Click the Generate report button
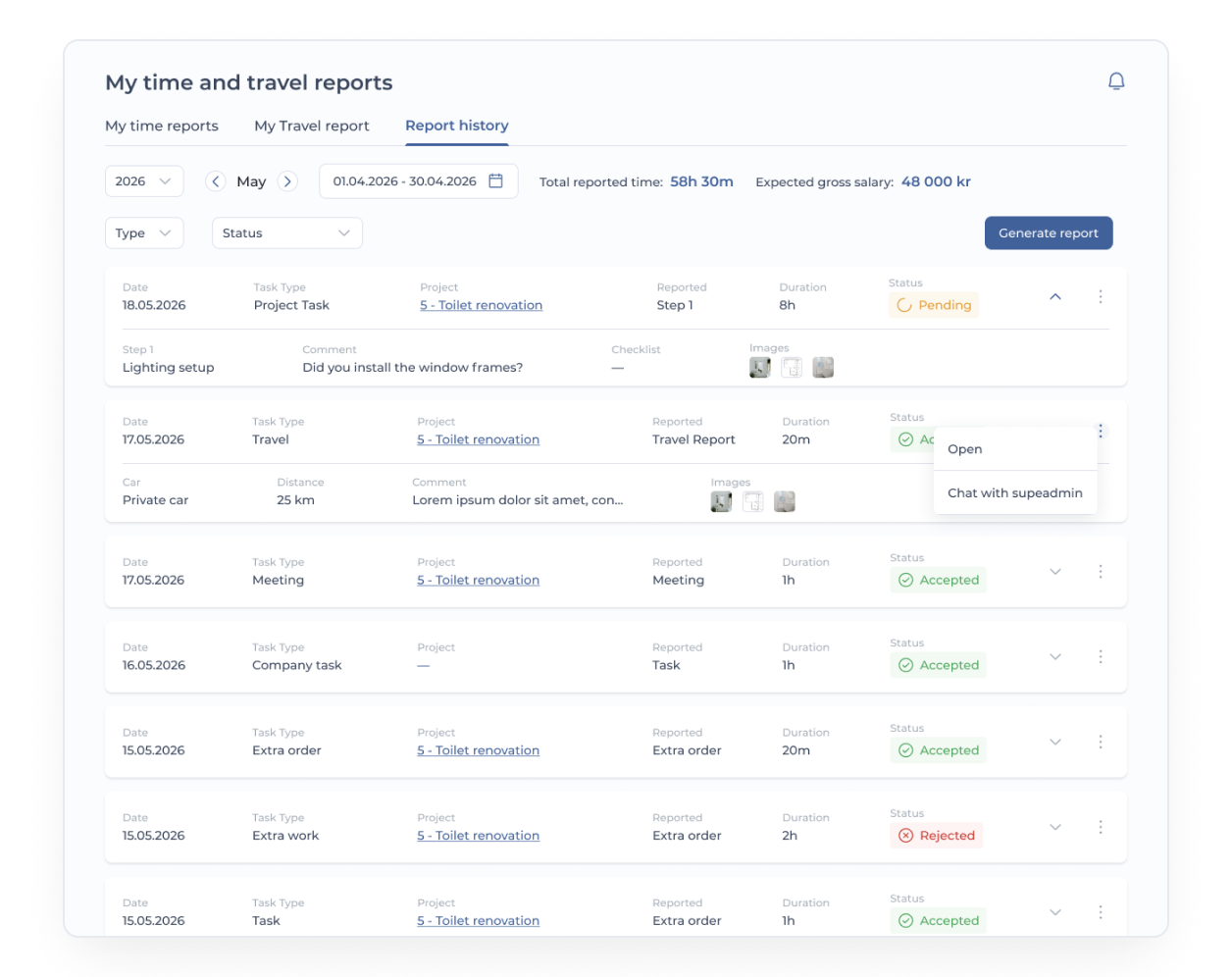 [1049, 232]
